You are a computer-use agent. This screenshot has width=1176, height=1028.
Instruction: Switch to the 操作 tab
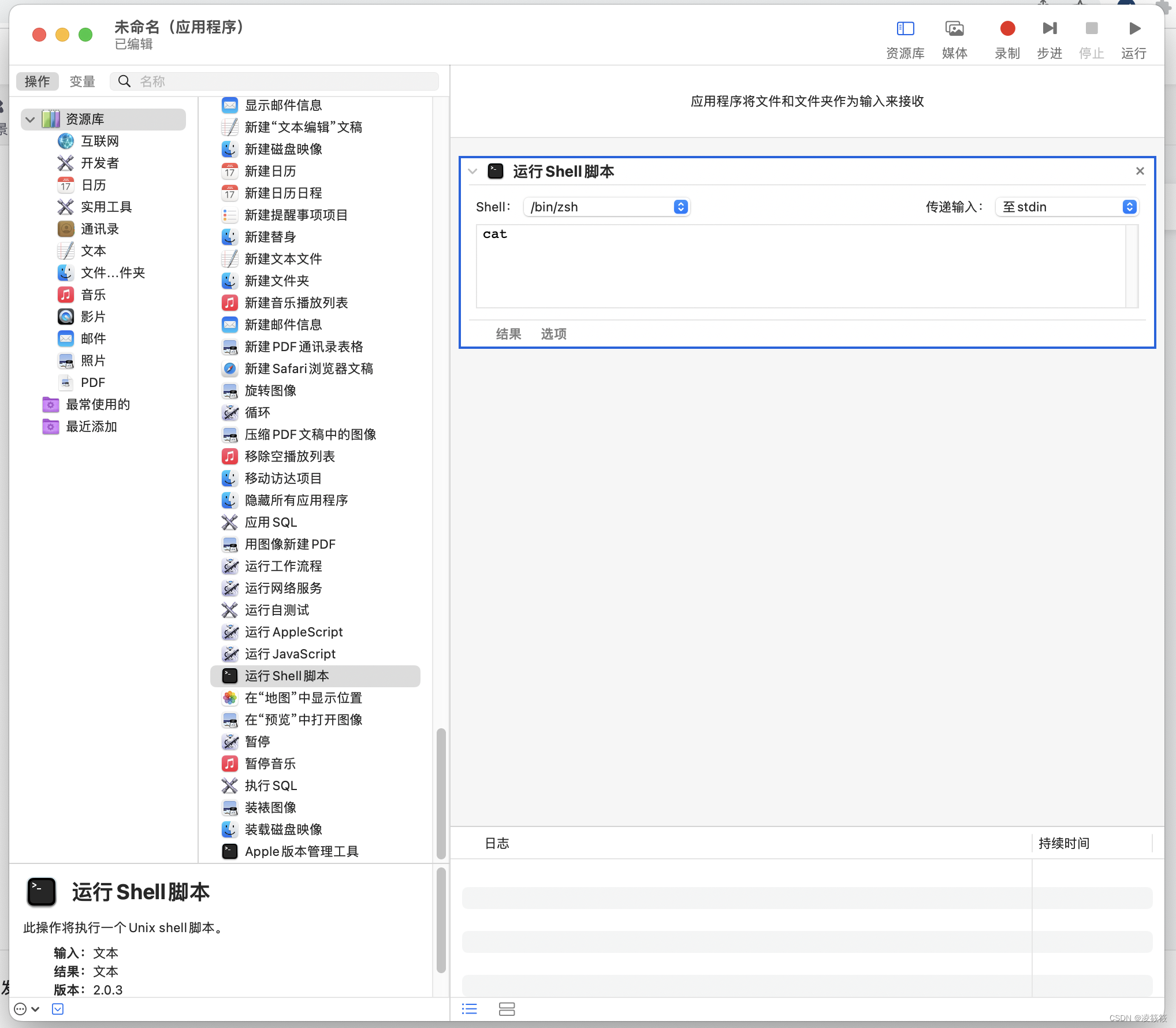click(x=38, y=81)
